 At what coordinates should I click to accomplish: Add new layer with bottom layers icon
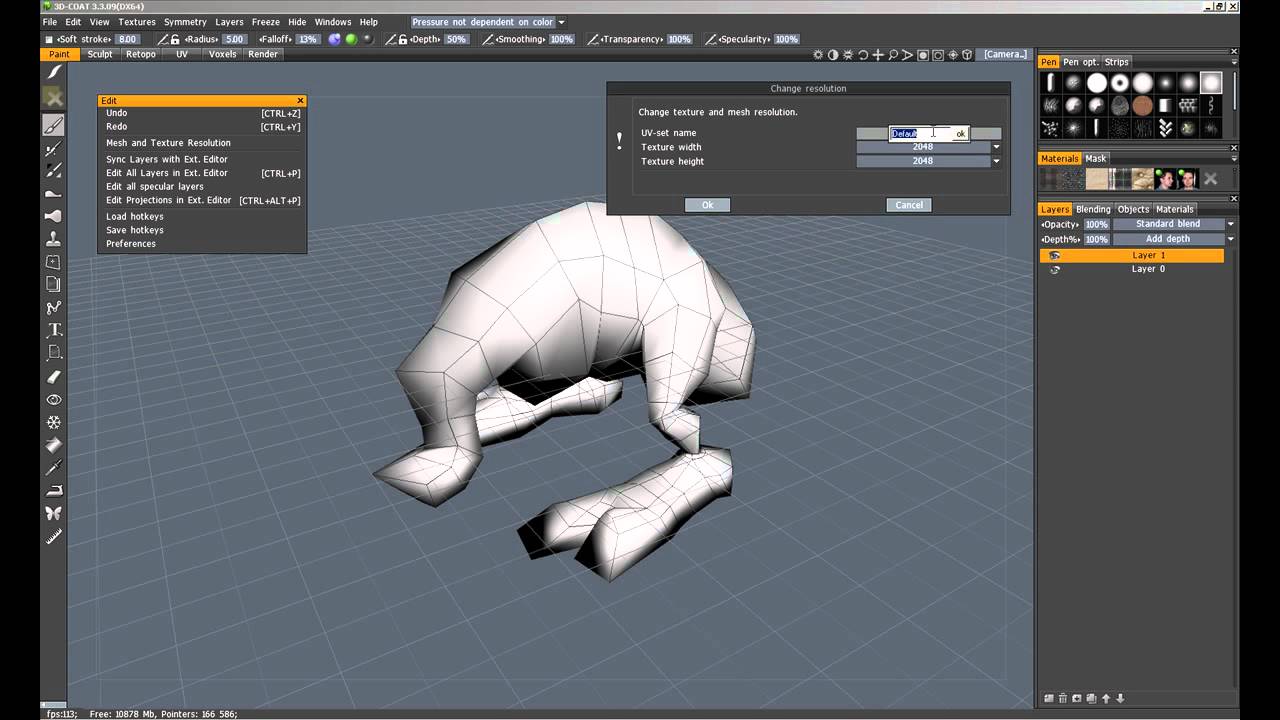[1049, 698]
